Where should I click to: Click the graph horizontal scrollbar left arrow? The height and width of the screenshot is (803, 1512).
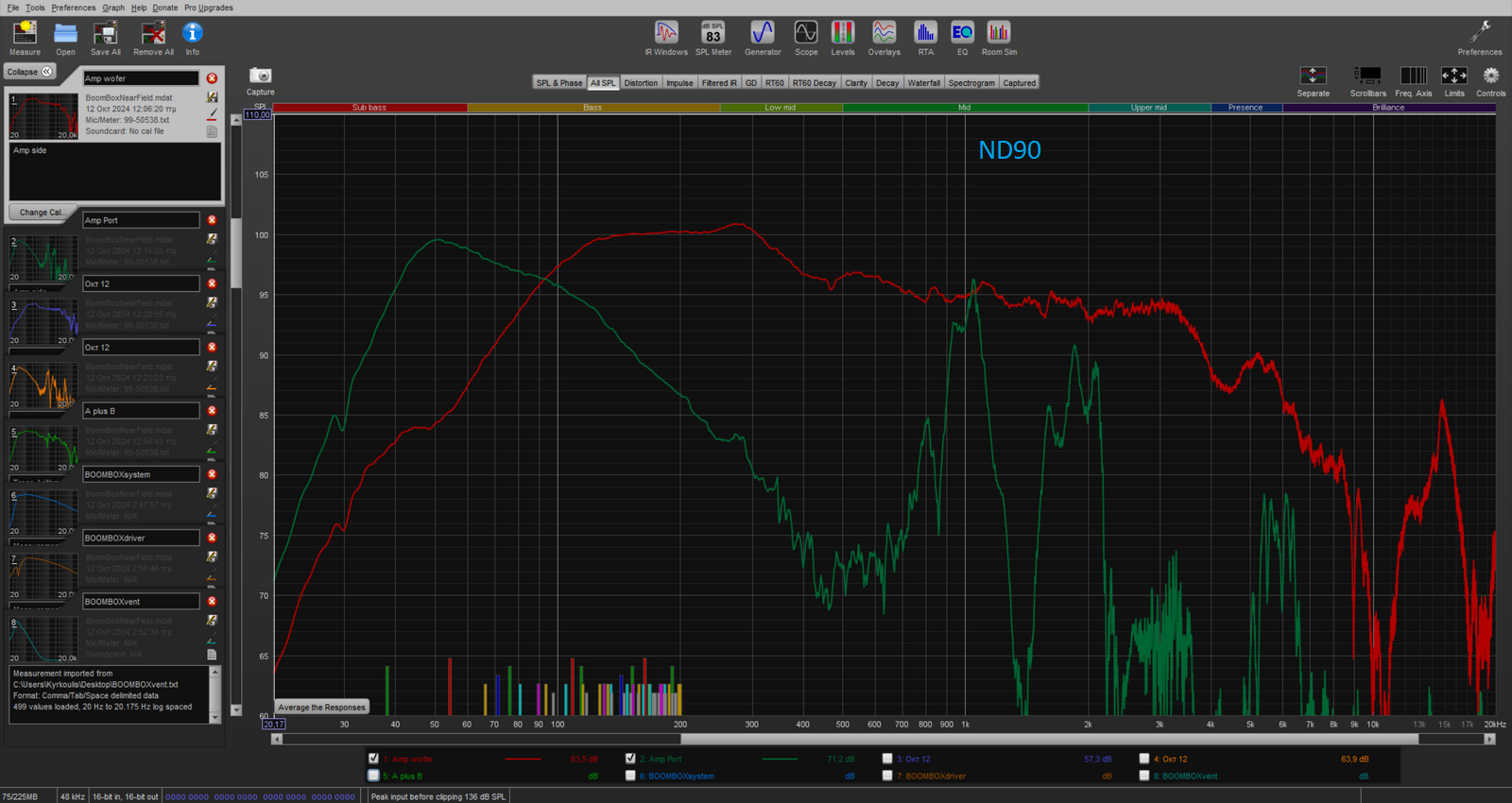tap(277, 739)
